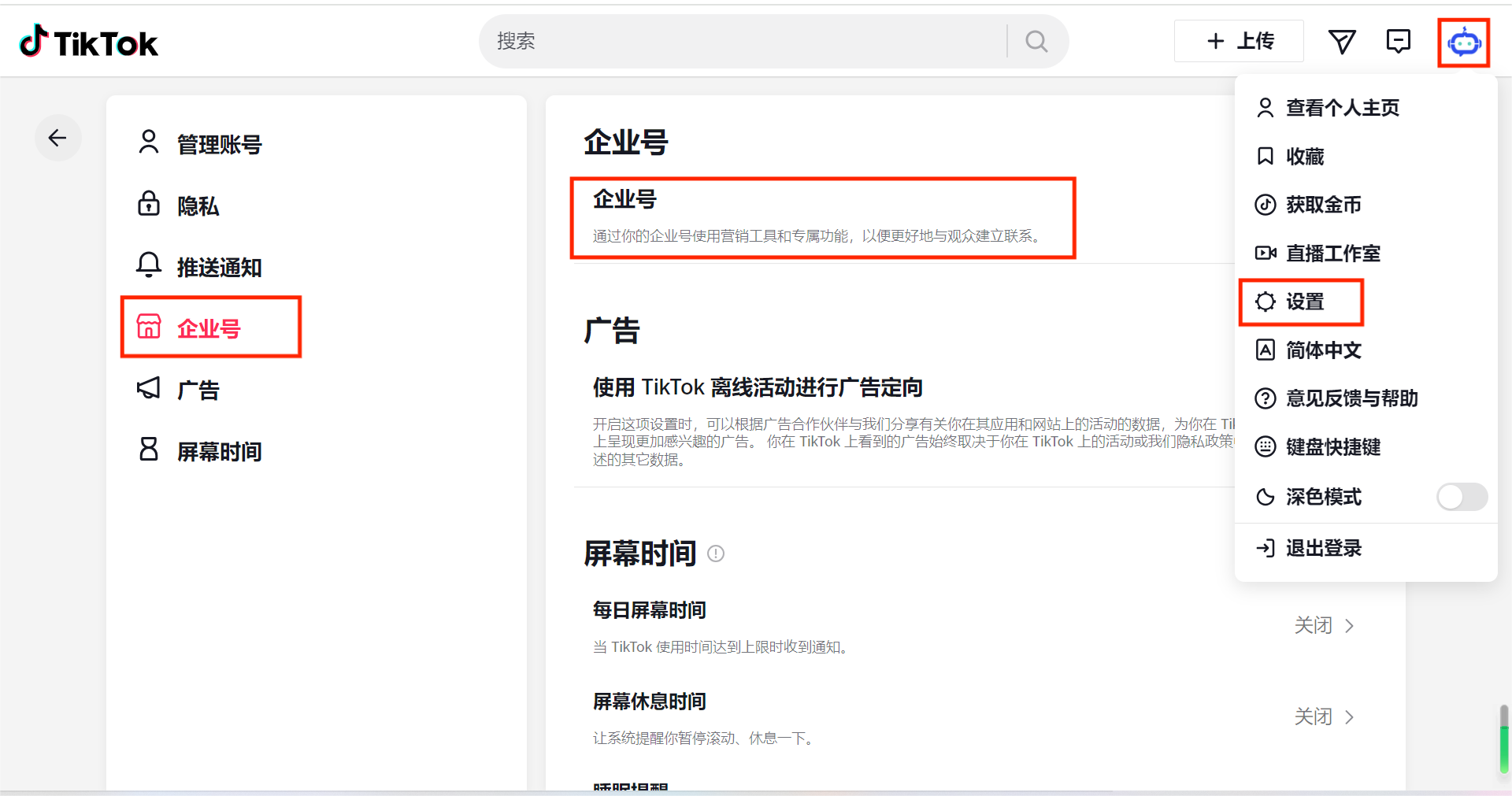Open the 企业号 option row

823,218
